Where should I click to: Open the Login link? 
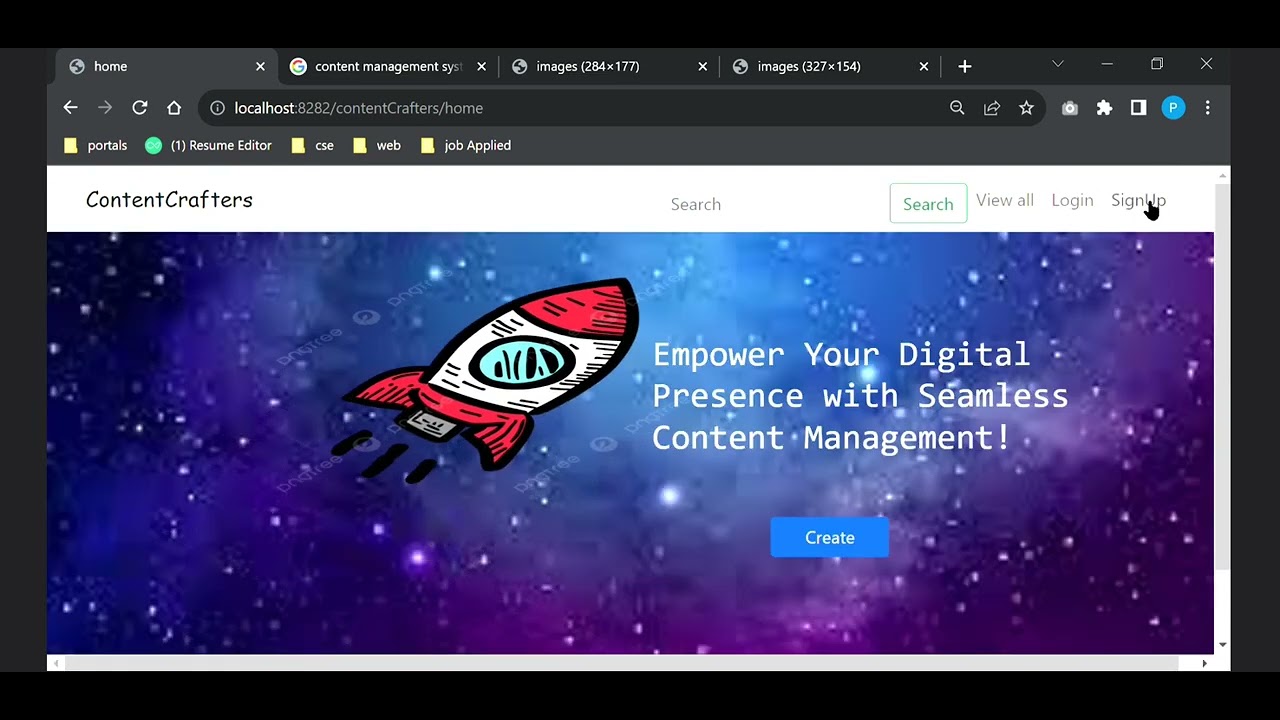pyautogui.click(x=1072, y=200)
